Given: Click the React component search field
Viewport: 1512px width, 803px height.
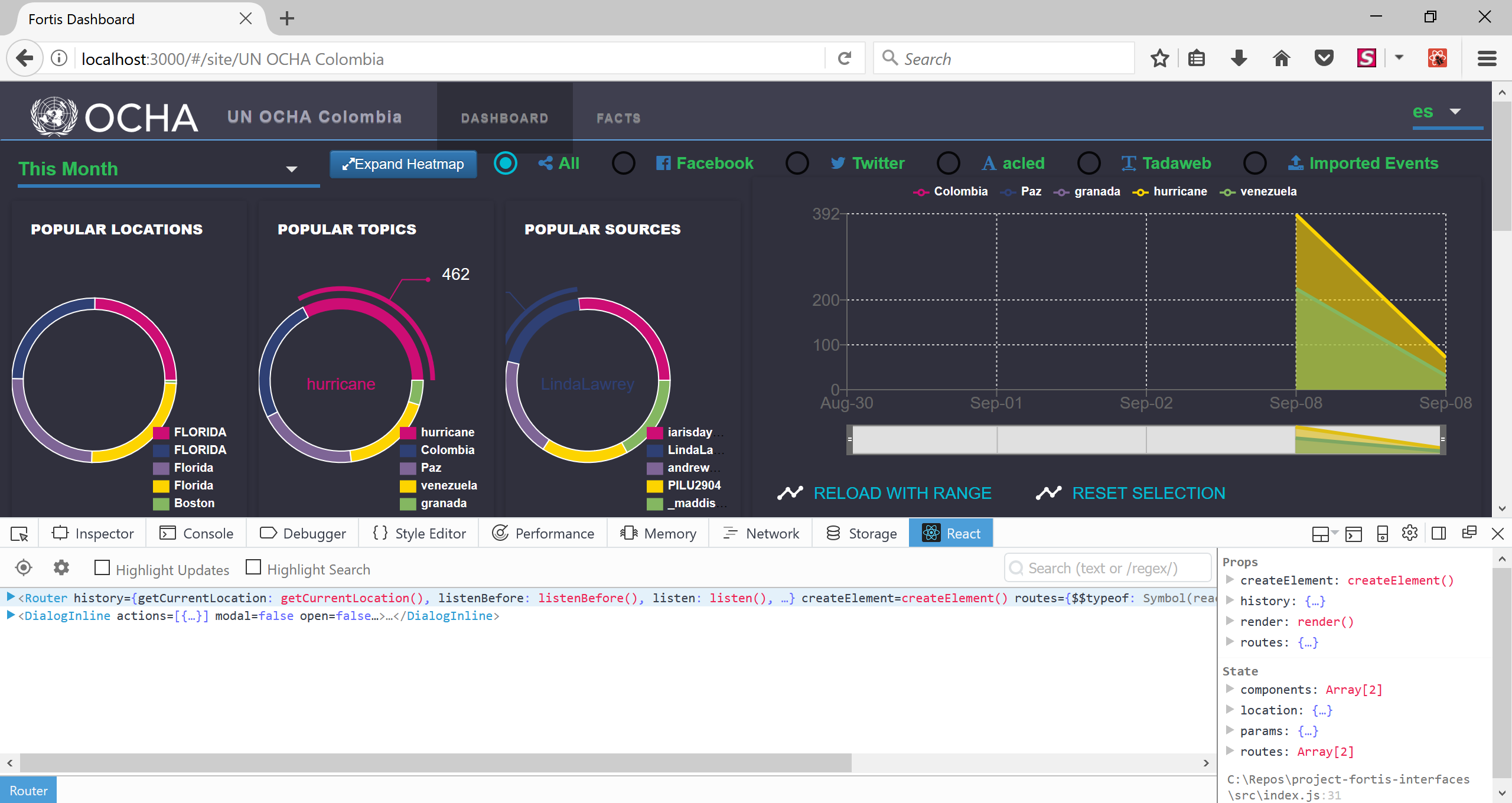Looking at the screenshot, I should click(1107, 568).
